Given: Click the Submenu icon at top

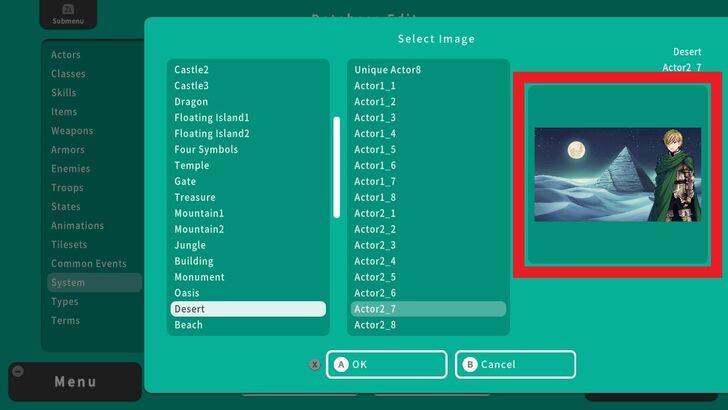Looking at the screenshot, I should 68,9.
